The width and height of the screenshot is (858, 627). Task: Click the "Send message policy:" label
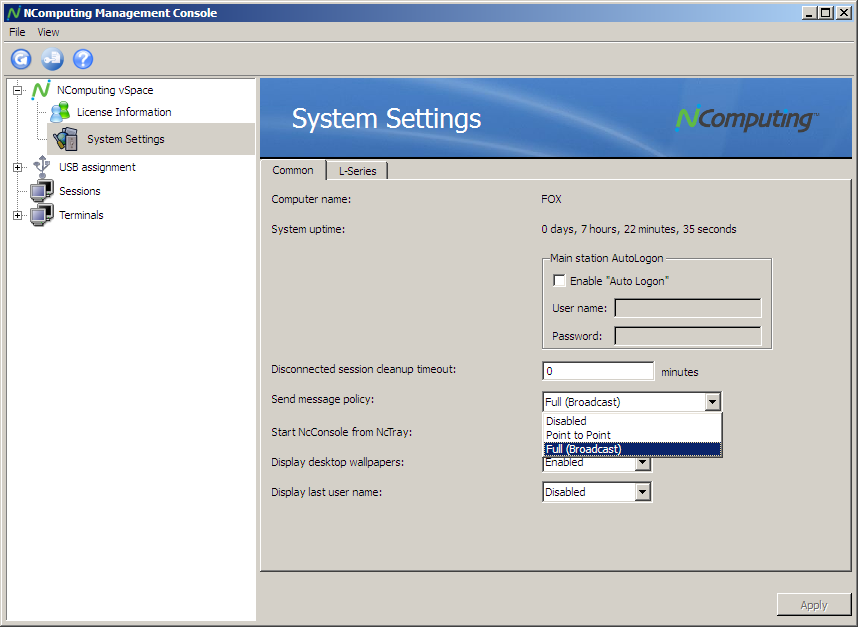pyautogui.click(x=323, y=399)
